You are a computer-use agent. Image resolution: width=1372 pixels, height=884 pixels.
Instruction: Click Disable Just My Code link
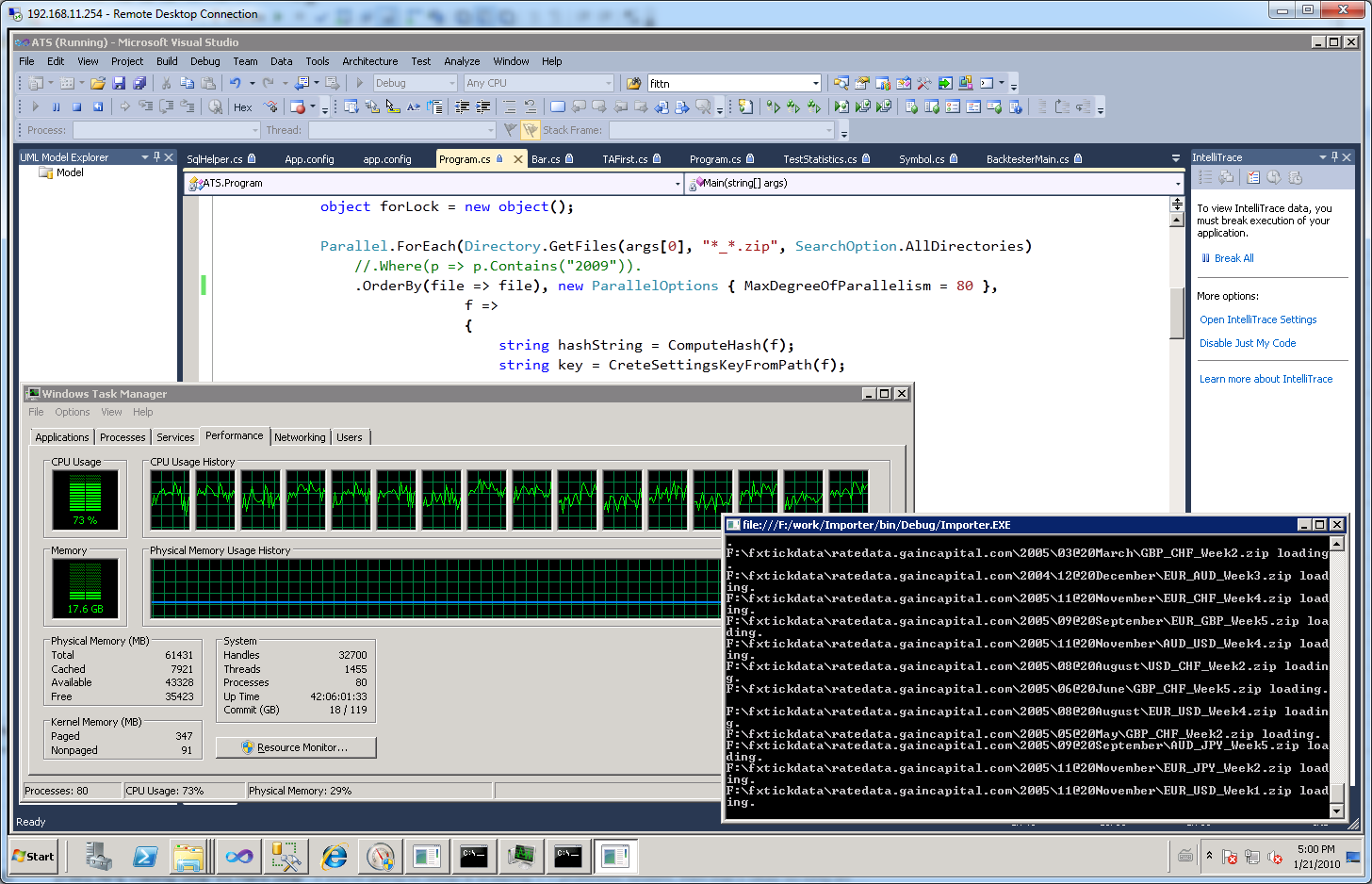1248,343
